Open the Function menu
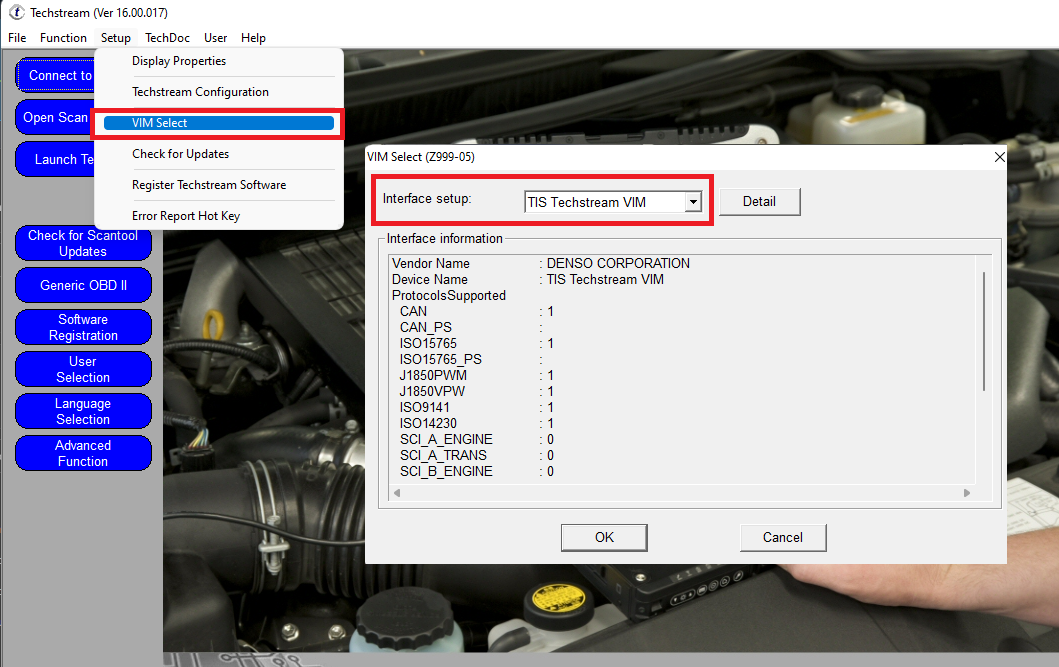 point(63,38)
